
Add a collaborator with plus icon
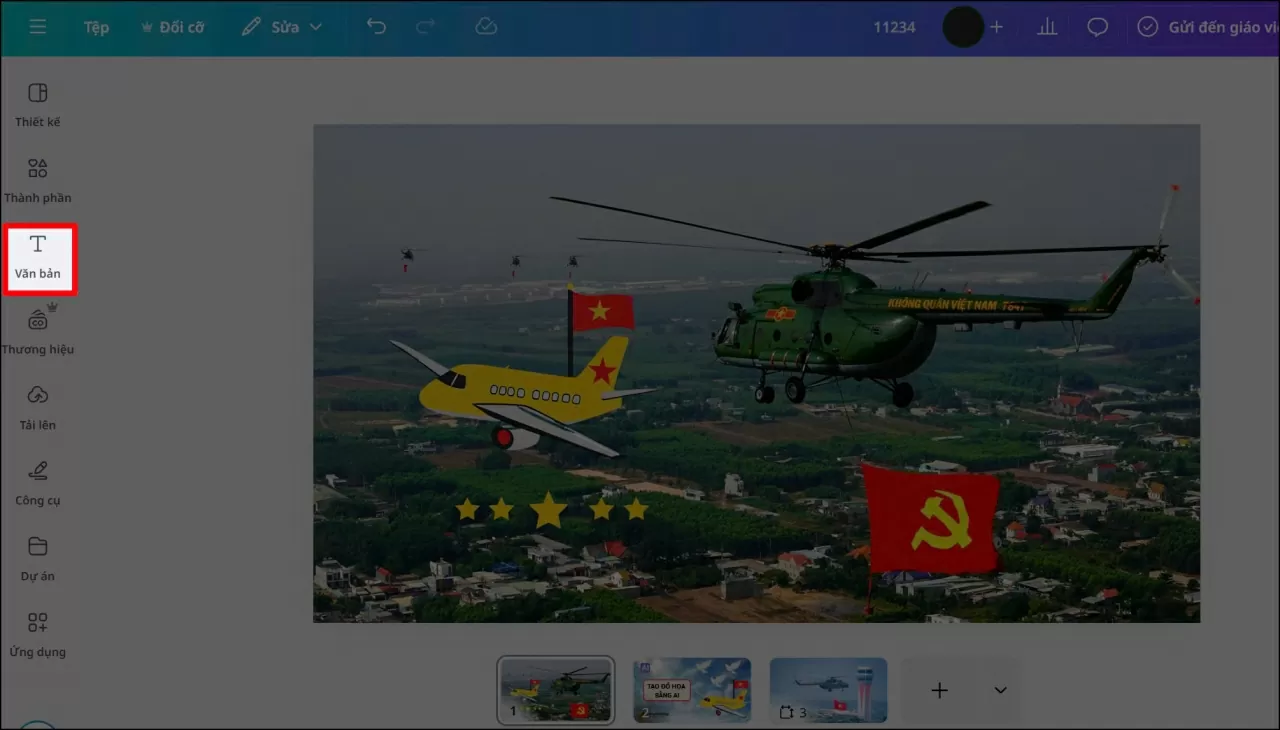click(996, 27)
